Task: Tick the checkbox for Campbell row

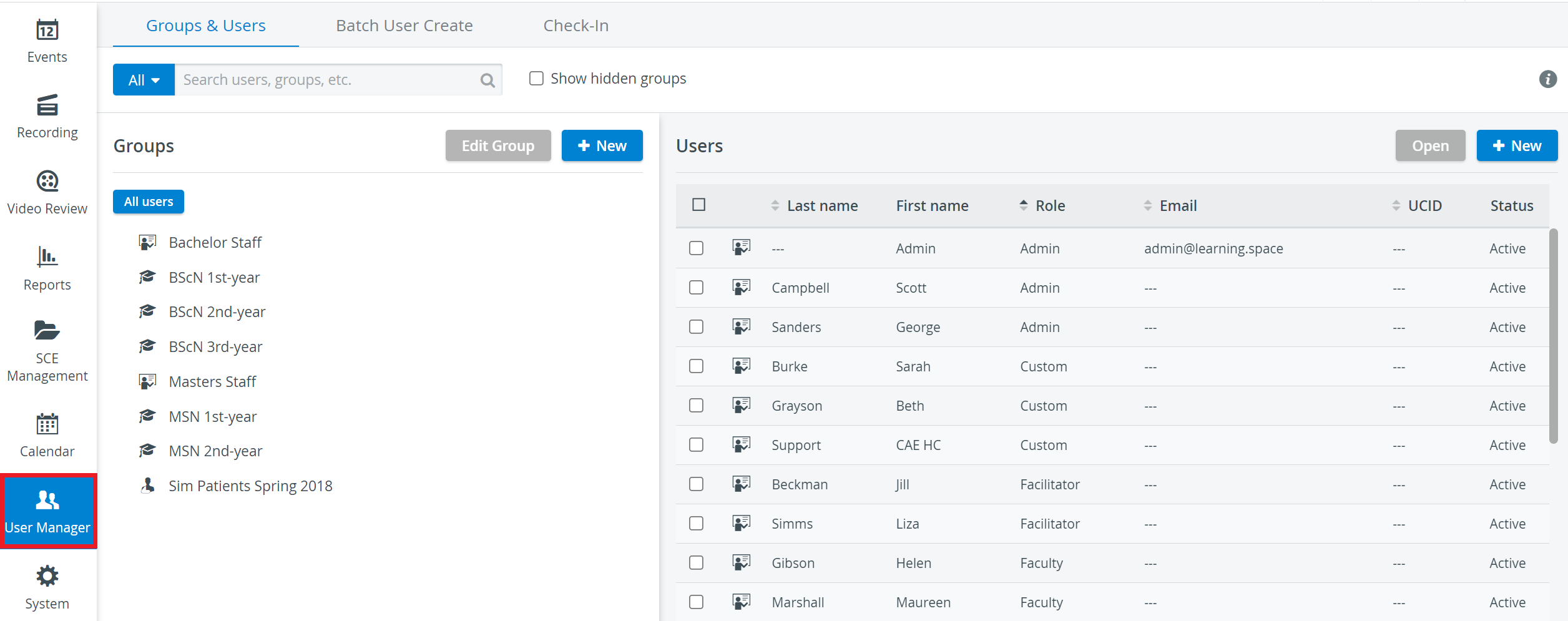Action: [696, 288]
